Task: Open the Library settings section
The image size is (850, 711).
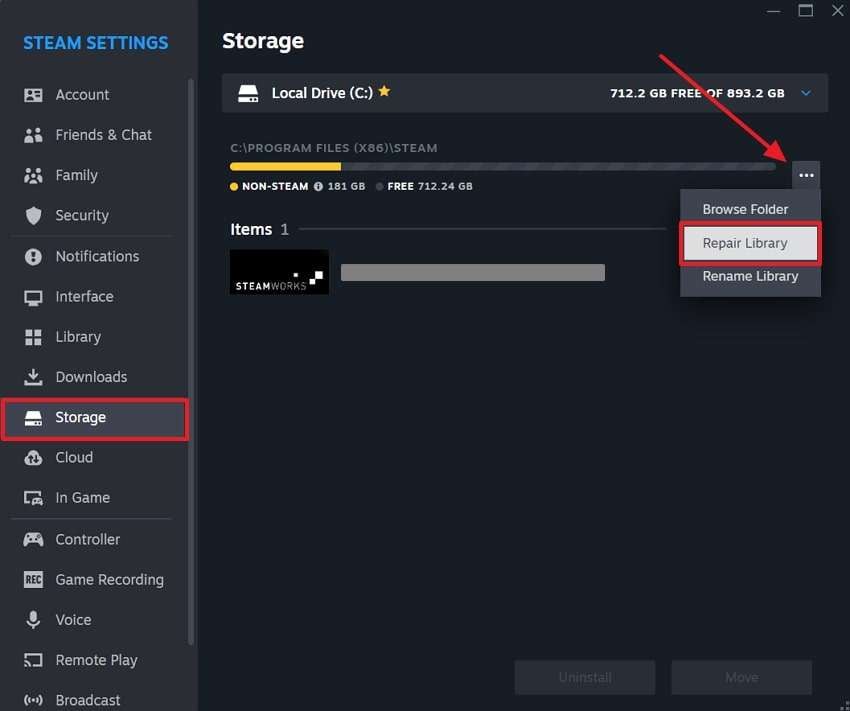Action: coord(95,337)
